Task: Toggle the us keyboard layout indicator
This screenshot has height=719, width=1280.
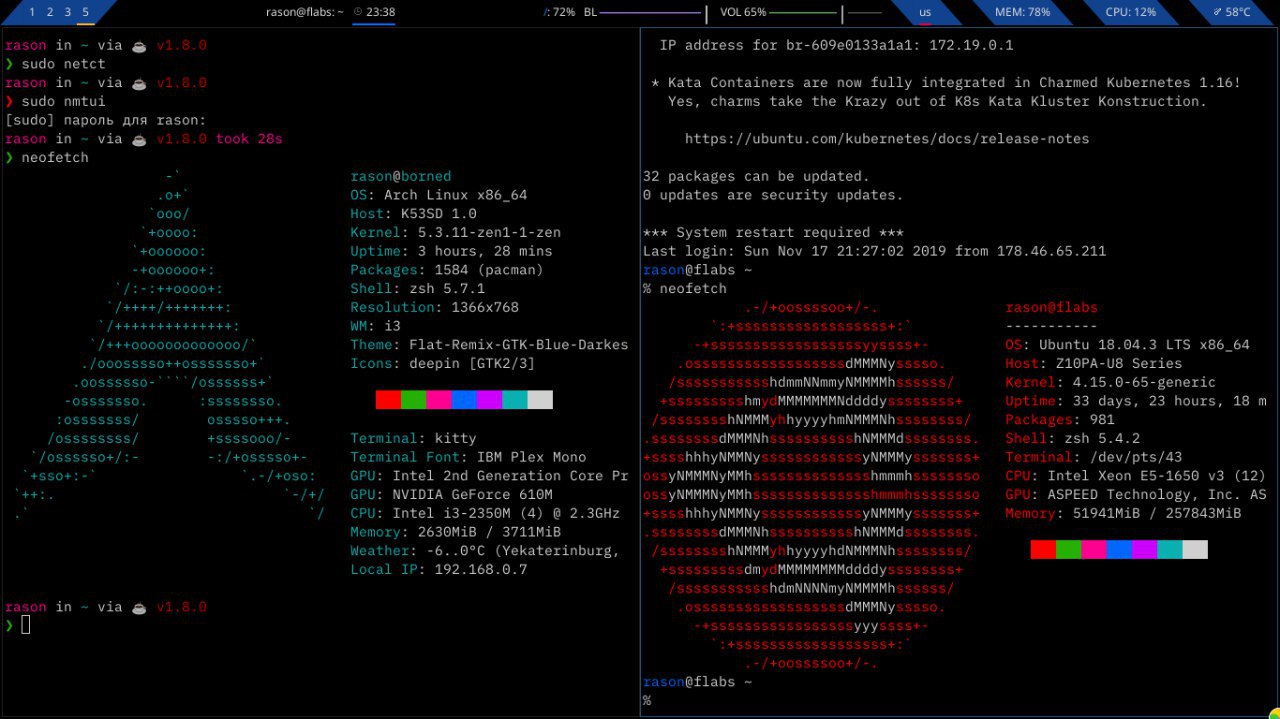Action: coord(925,12)
